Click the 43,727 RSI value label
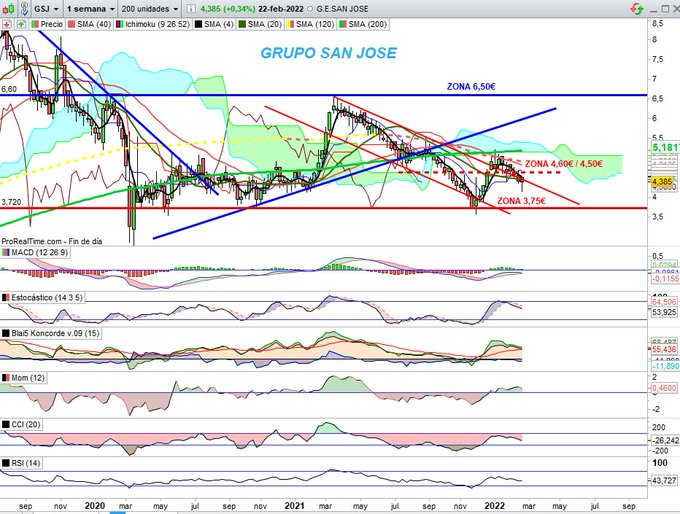The image size is (680, 514). coord(664,481)
